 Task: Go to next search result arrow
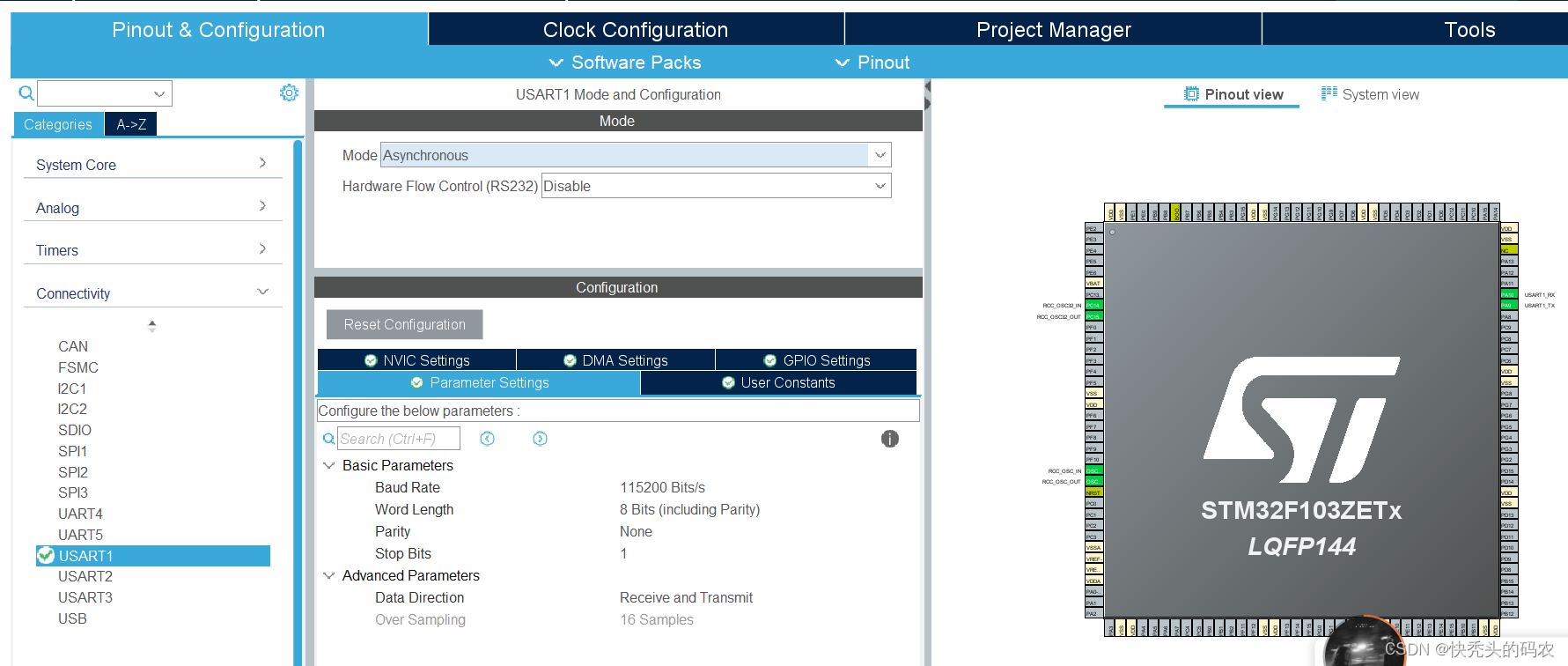[540, 439]
